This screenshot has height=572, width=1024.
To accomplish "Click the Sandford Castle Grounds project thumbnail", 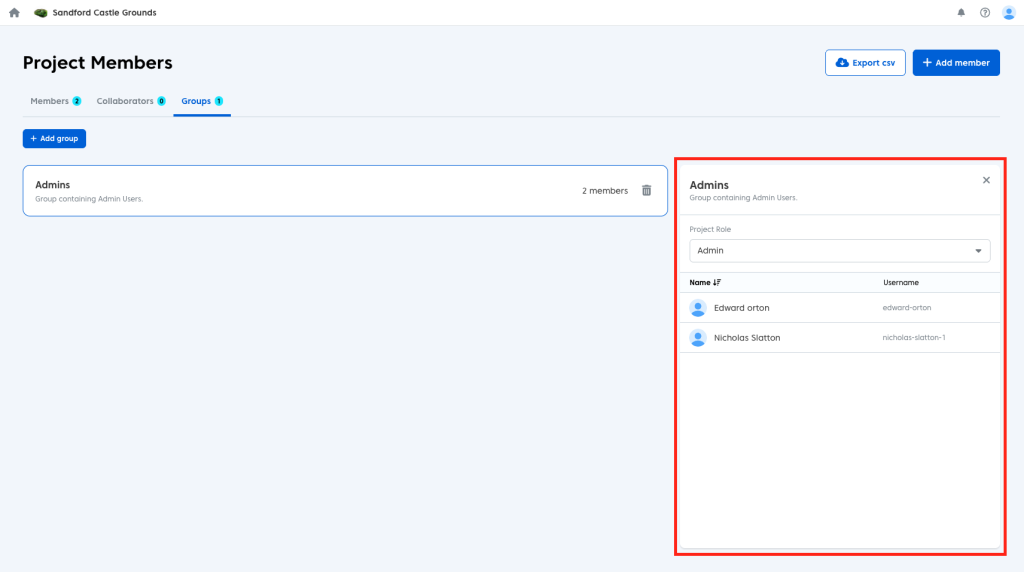I will (41, 13).
